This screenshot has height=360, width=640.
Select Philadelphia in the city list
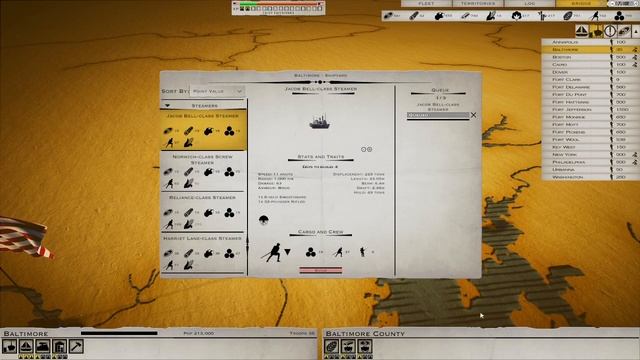[590, 162]
